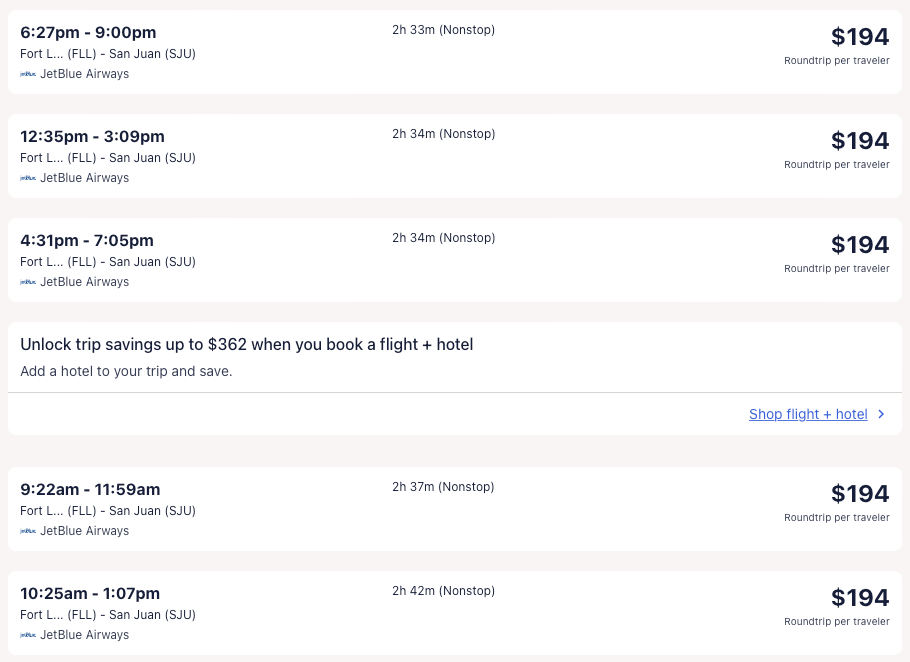Click the 12:35pm - 3:09pm time heading
Viewport: 910px width, 662px height.
coord(92,137)
